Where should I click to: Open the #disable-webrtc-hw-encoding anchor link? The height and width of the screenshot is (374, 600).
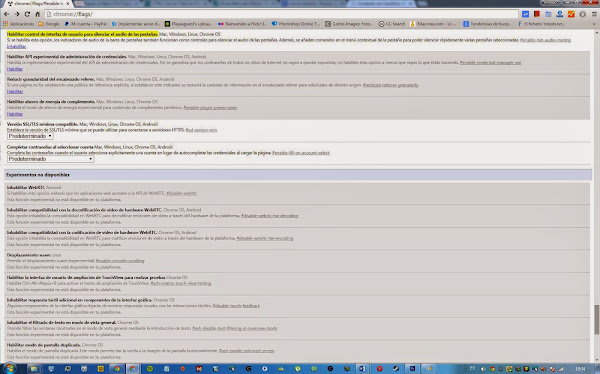click(265, 238)
